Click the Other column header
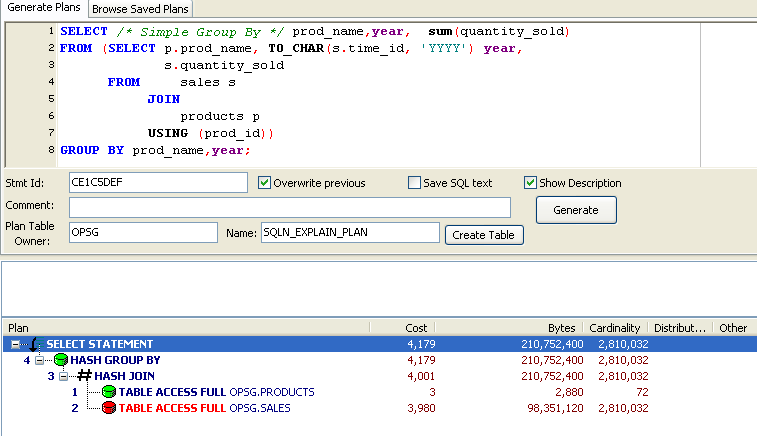The width and height of the screenshot is (757, 436). (733, 328)
